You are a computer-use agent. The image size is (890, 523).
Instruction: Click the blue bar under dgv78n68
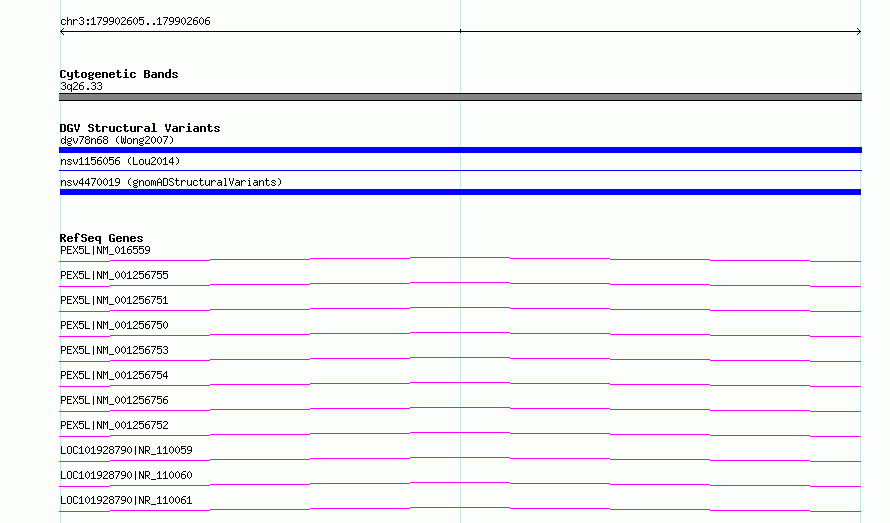460,150
